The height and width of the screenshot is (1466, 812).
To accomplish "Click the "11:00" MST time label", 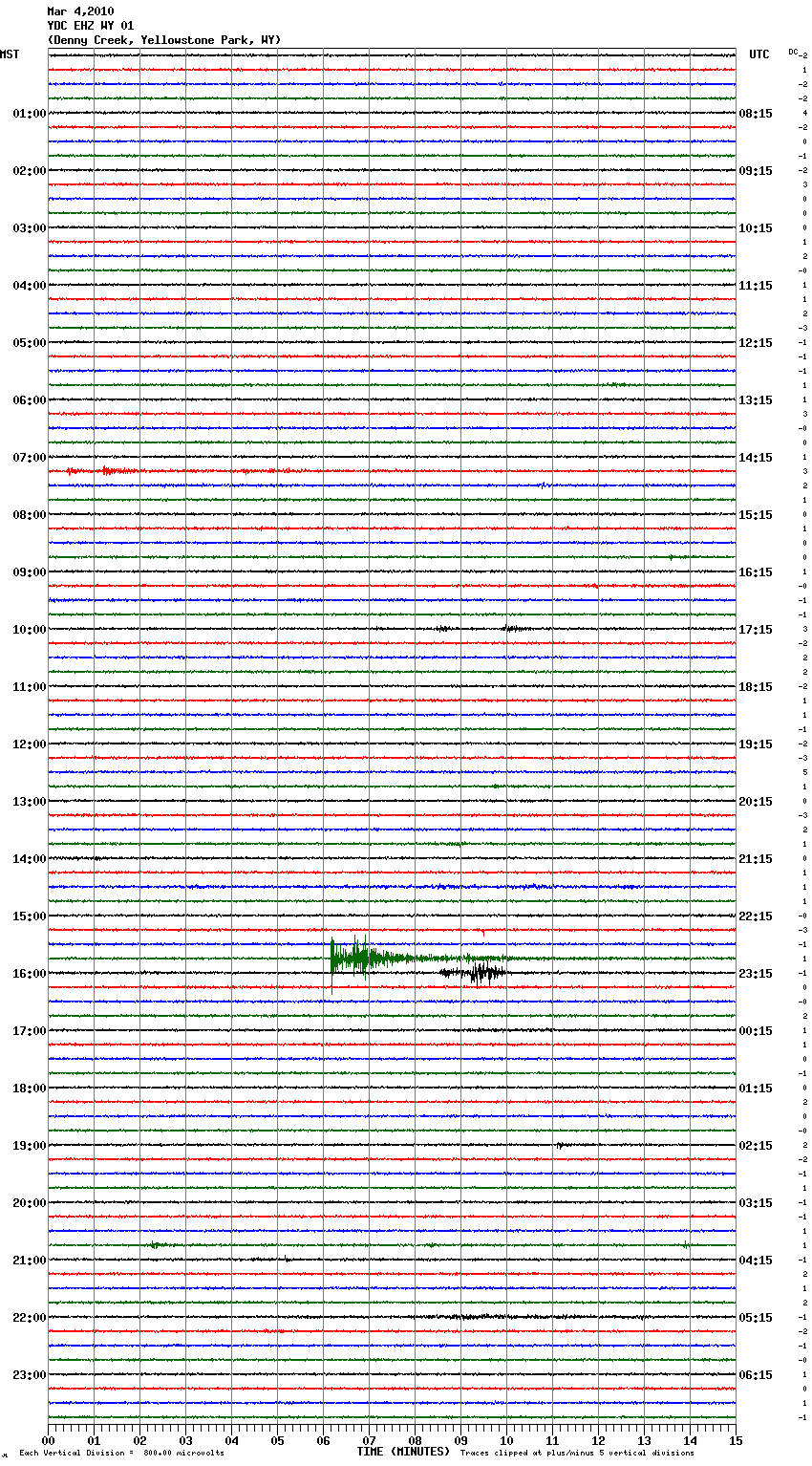I will [30, 687].
